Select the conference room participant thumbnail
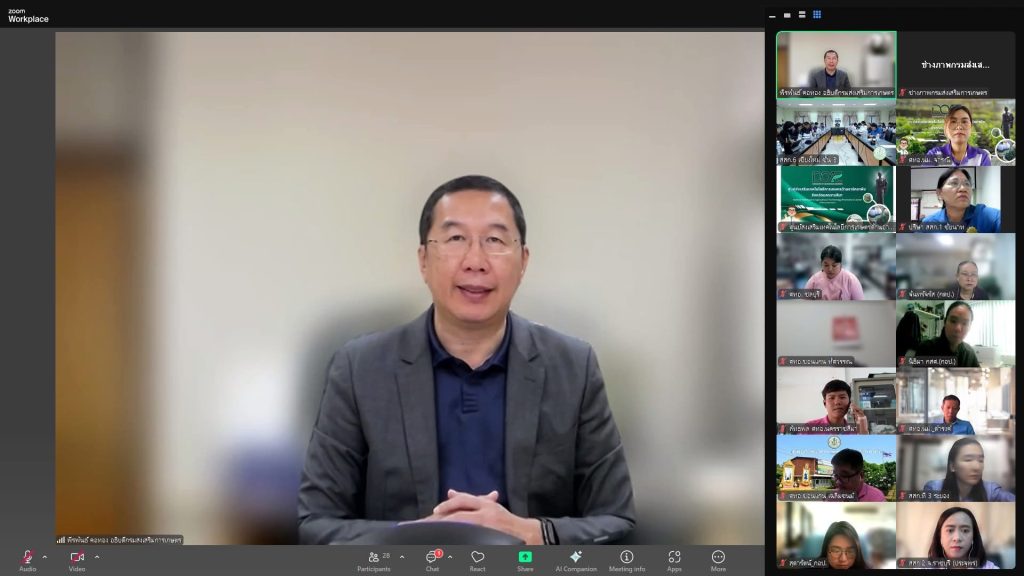Viewport: 1024px width, 576px height. [836, 132]
